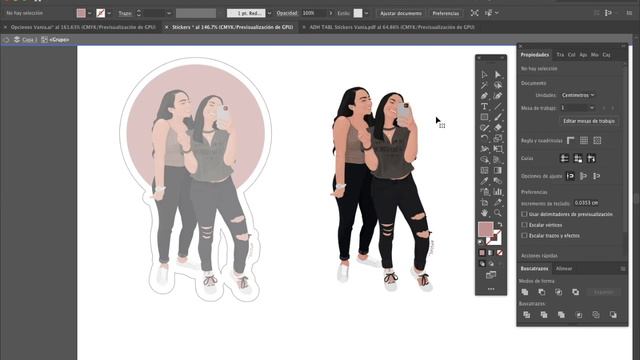Toggle transparency grid icon in Properties
This screenshot has width=640, height=360.
597,140
